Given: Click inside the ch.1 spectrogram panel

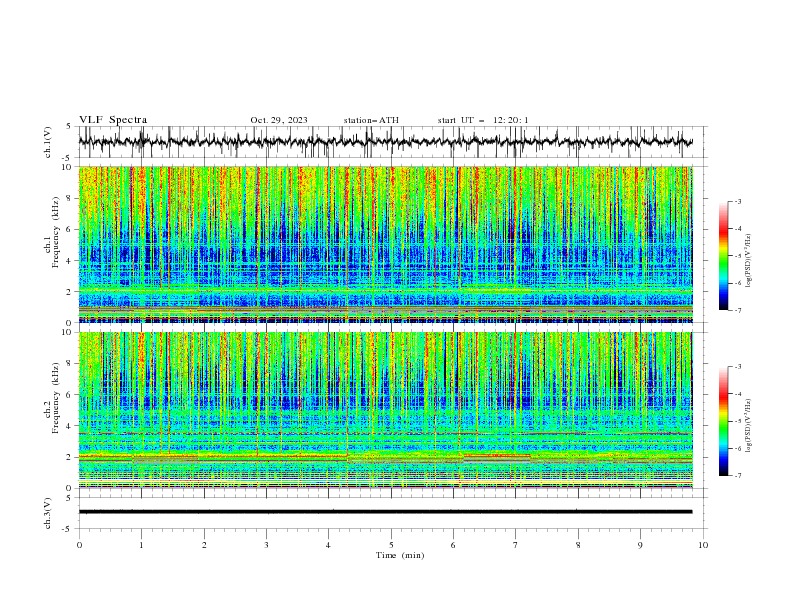Looking at the screenshot, I should coord(385,244).
